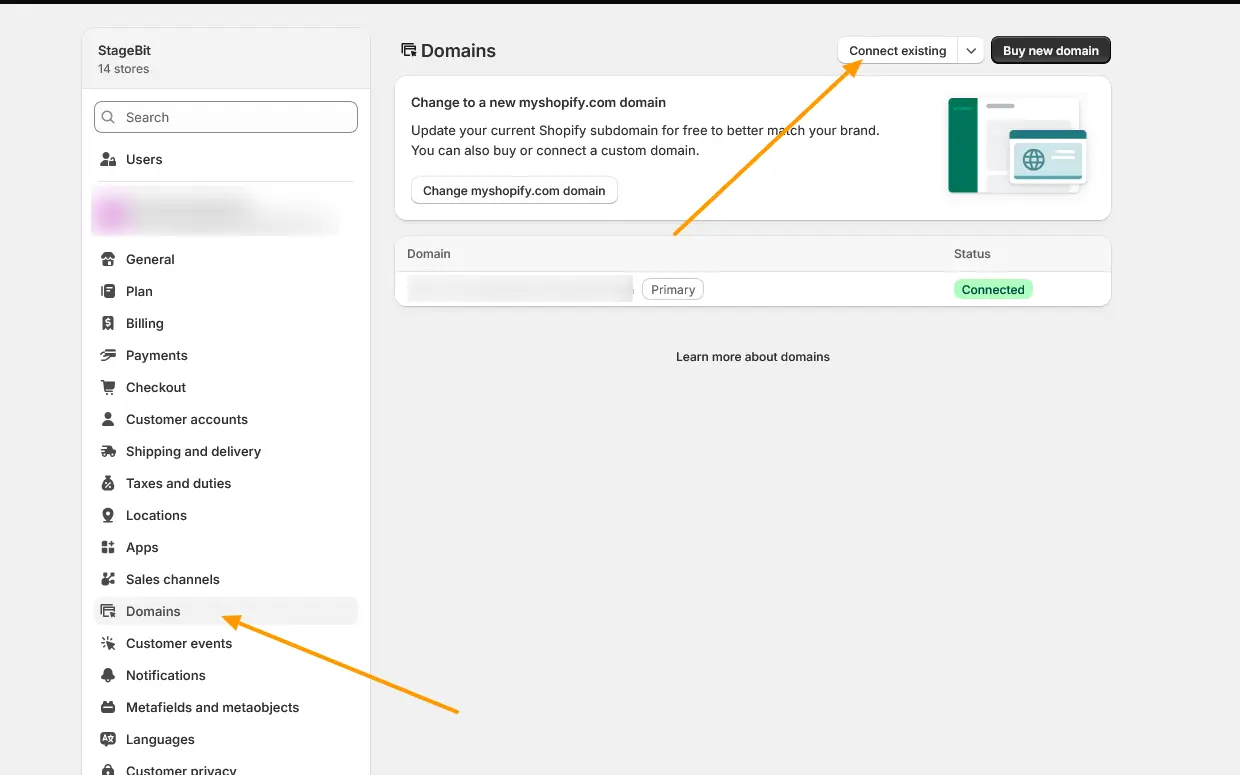Click the blurred primary domain name

pyautogui.click(x=520, y=289)
